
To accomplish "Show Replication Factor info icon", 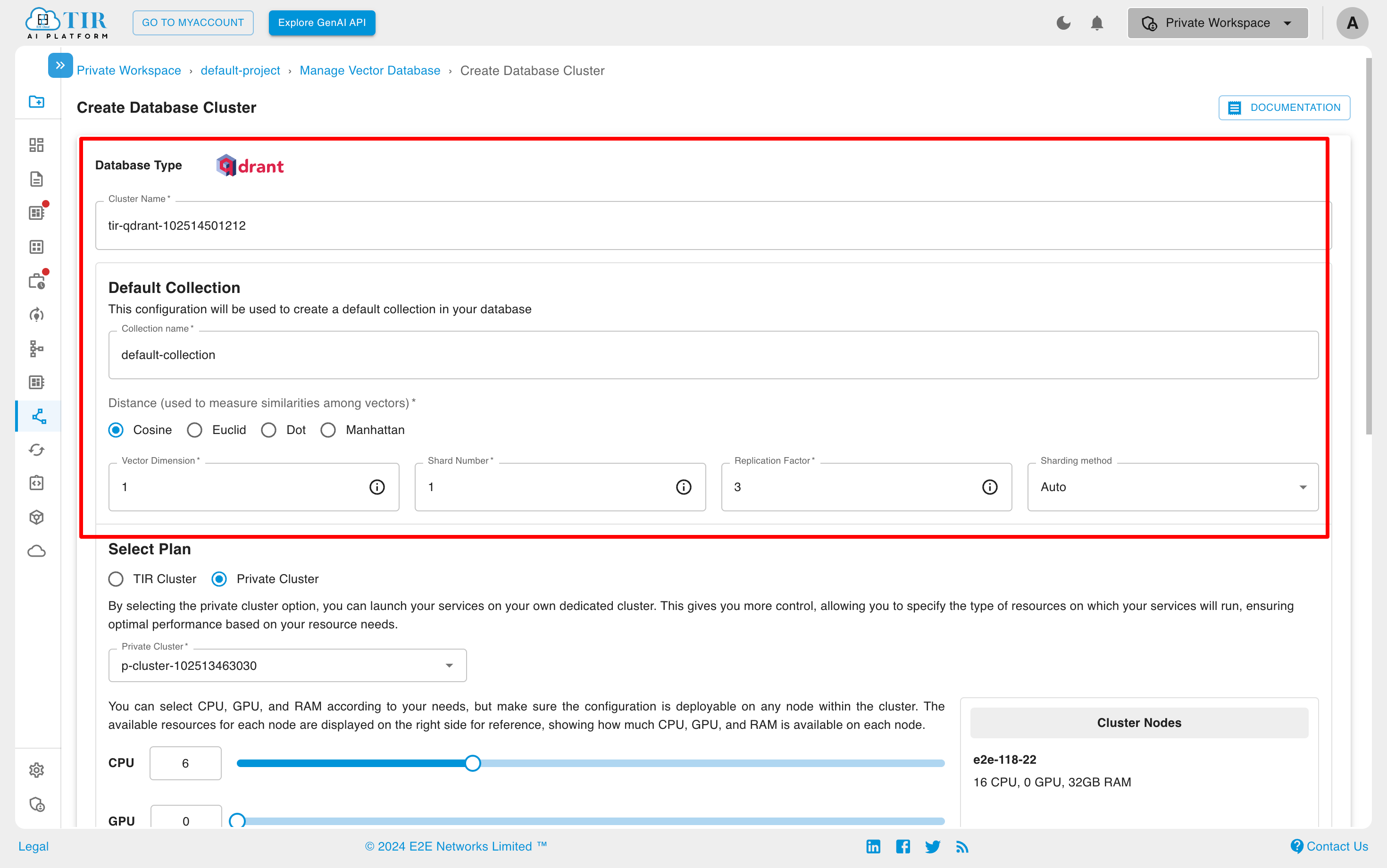I will tap(990, 487).
